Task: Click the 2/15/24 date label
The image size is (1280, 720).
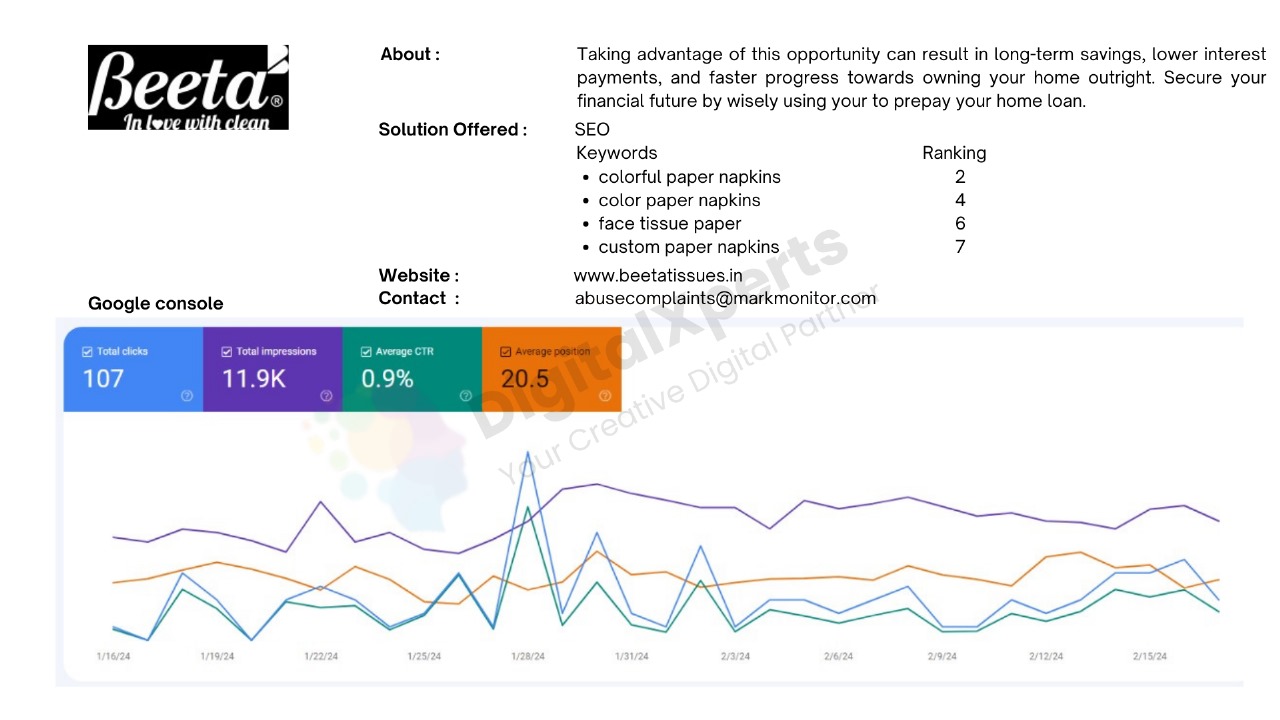Action: 1150,657
